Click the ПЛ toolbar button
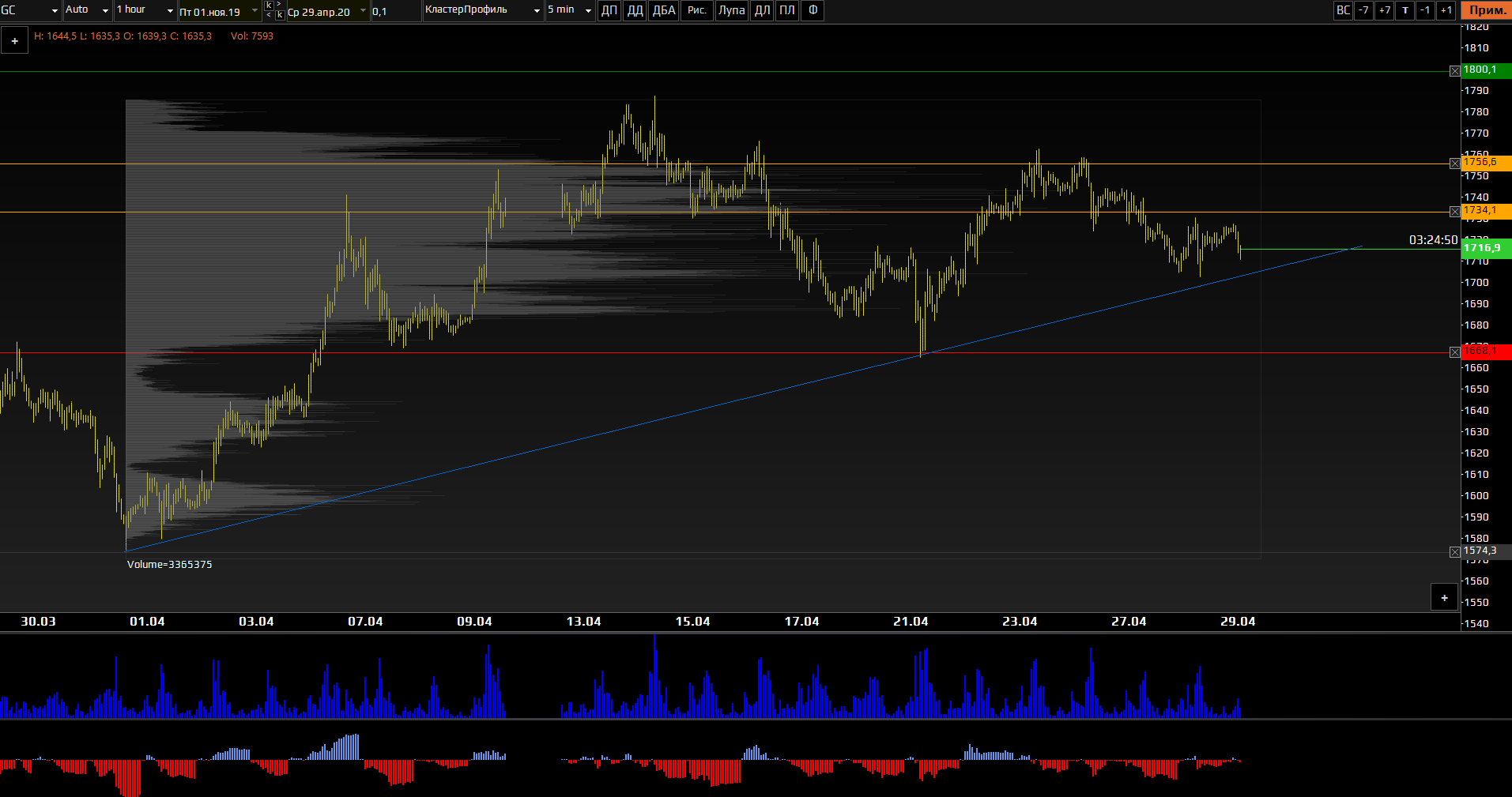 787,10
